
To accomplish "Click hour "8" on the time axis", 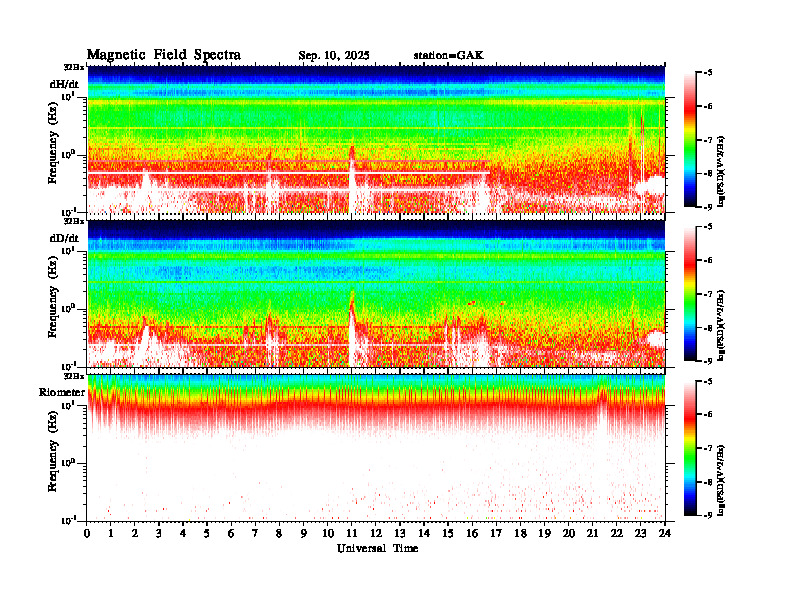I will (279, 533).
